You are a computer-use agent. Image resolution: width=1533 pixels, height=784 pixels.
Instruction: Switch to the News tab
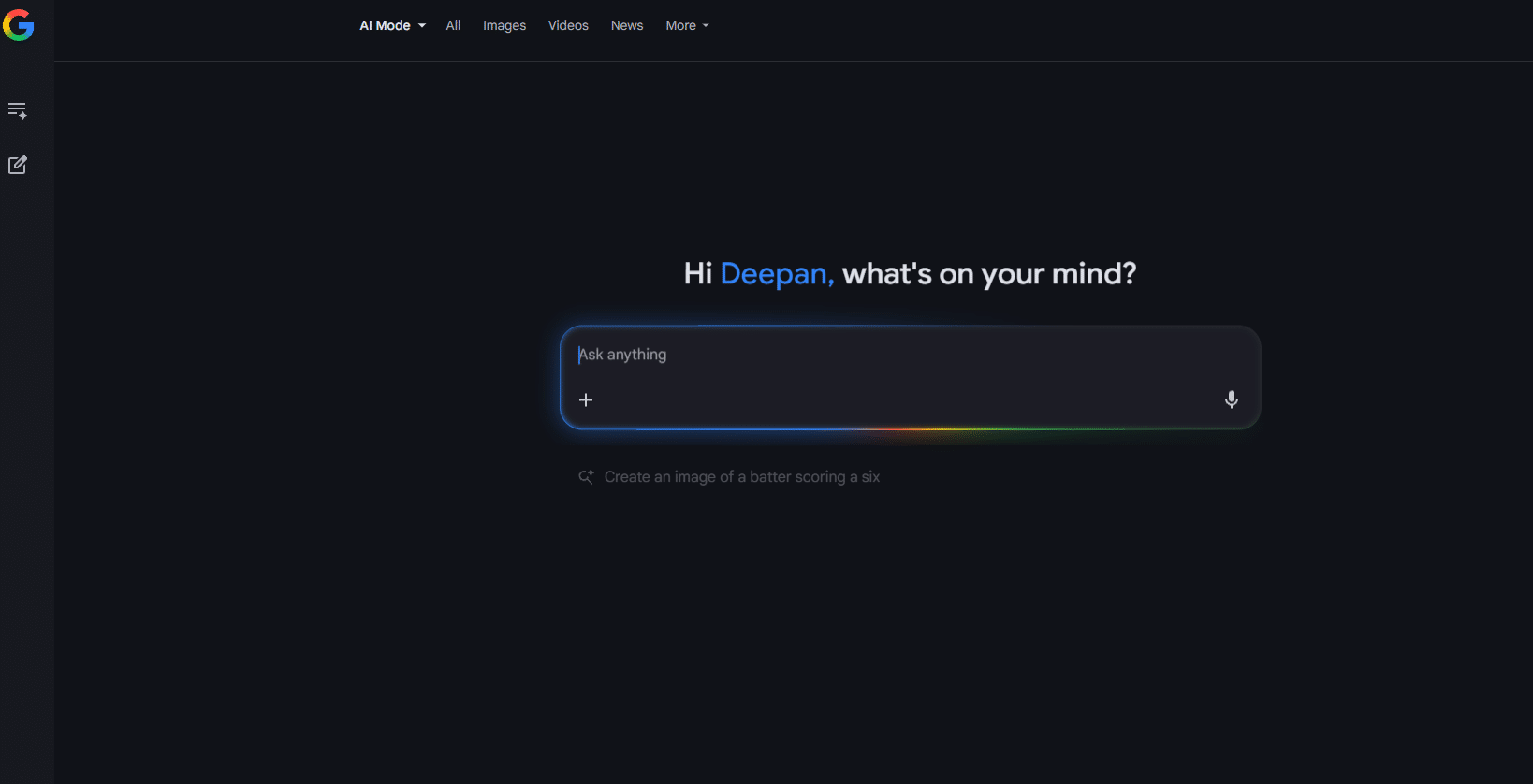pyautogui.click(x=627, y=26)
